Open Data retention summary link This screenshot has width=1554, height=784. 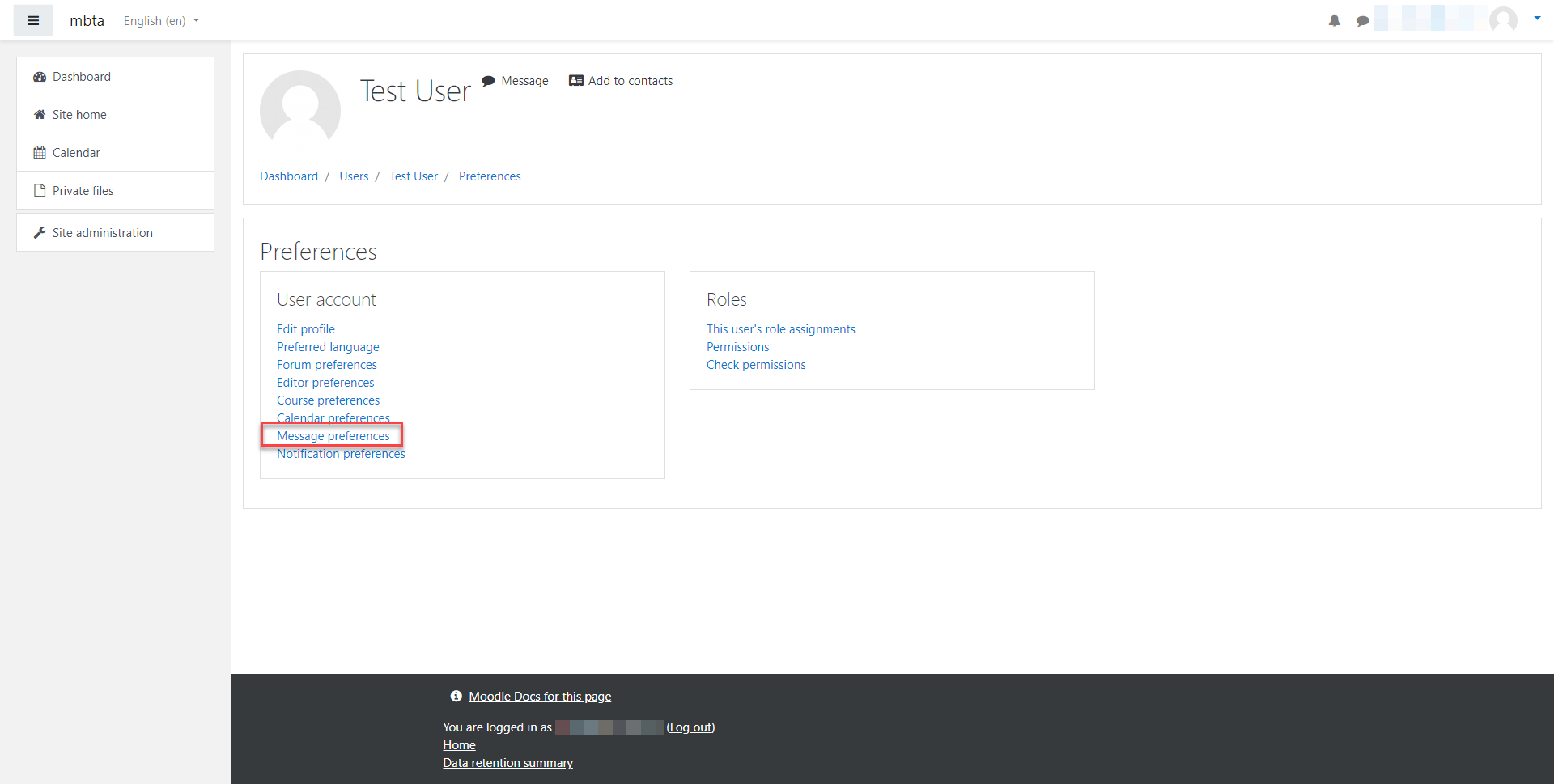click(x=507, y=763)
